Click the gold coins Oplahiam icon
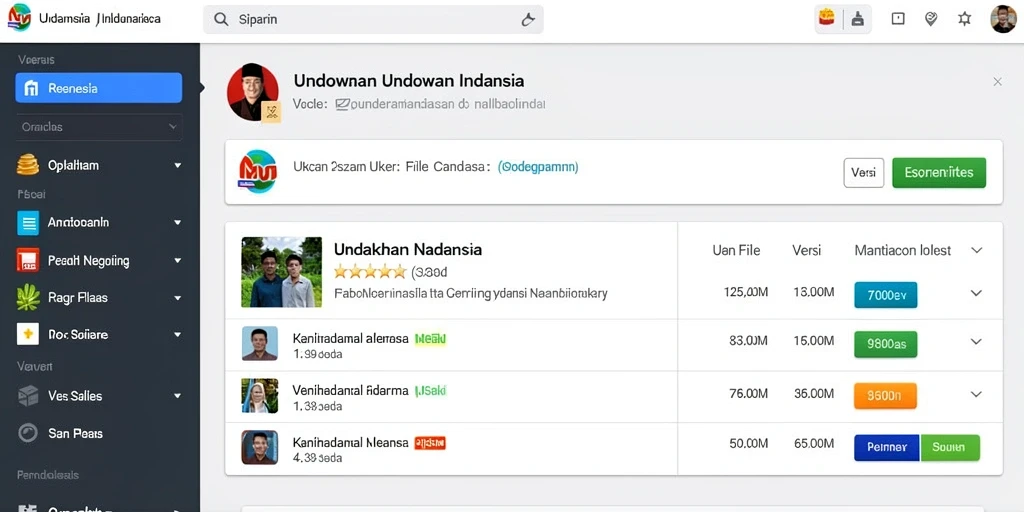 pyautogui.click(x=27, y=165)
